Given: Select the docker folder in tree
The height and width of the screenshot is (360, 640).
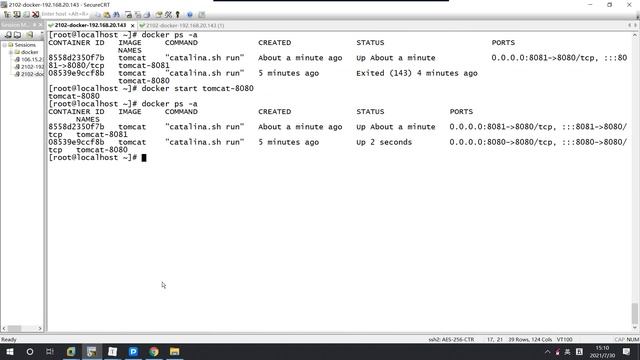Looking at the screenshot, I should point(29,52).
